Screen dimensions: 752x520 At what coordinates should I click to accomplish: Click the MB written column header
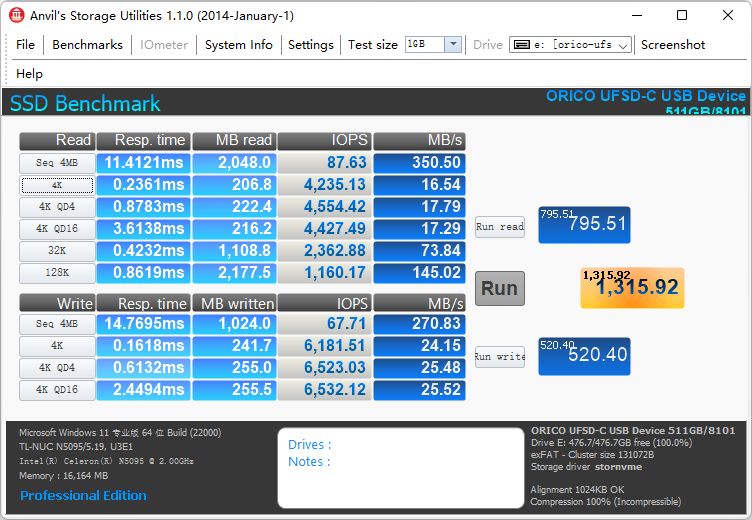point(234,304)
